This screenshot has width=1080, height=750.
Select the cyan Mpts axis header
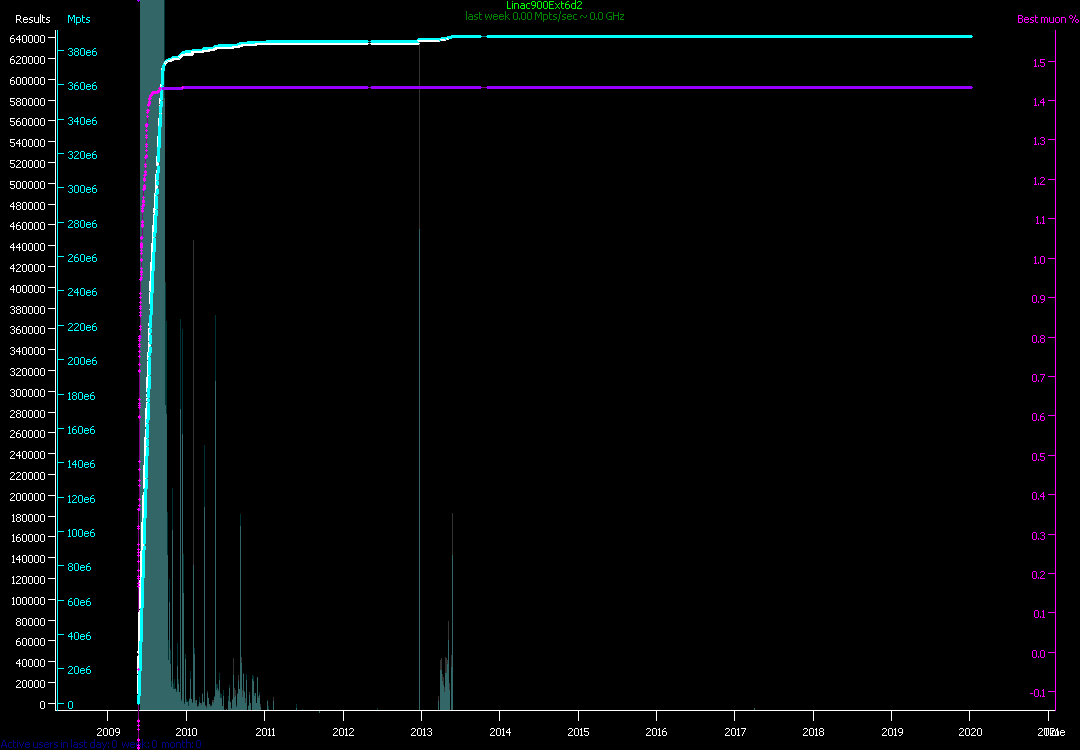click(78, 19)
